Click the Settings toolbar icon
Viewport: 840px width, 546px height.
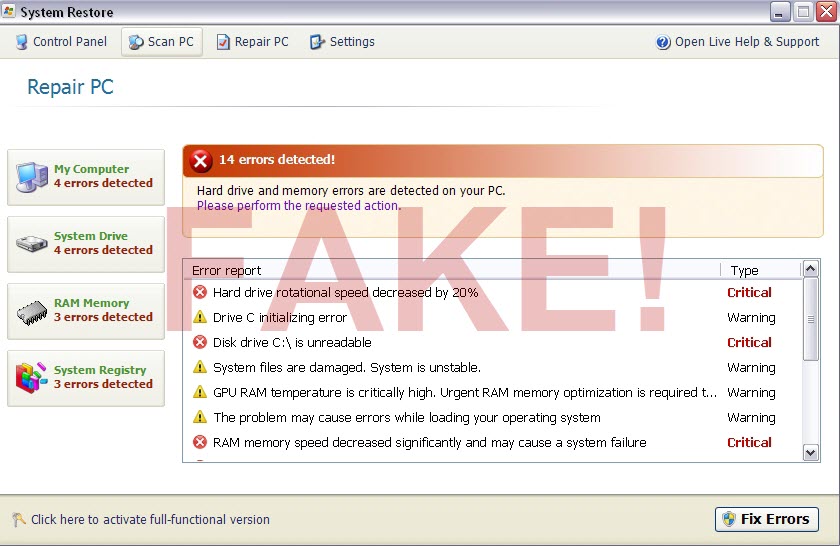click(317, 42)
